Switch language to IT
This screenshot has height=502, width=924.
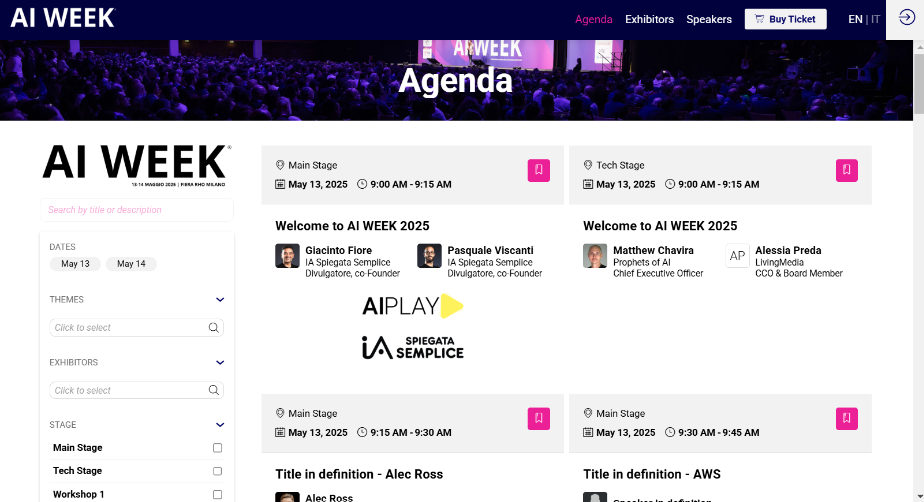(876, 19)
